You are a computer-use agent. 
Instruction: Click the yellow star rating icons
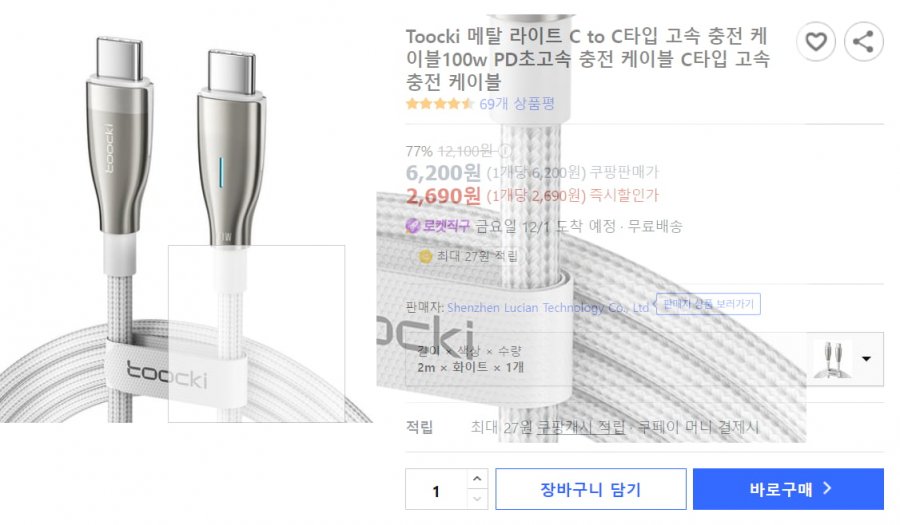440,104
